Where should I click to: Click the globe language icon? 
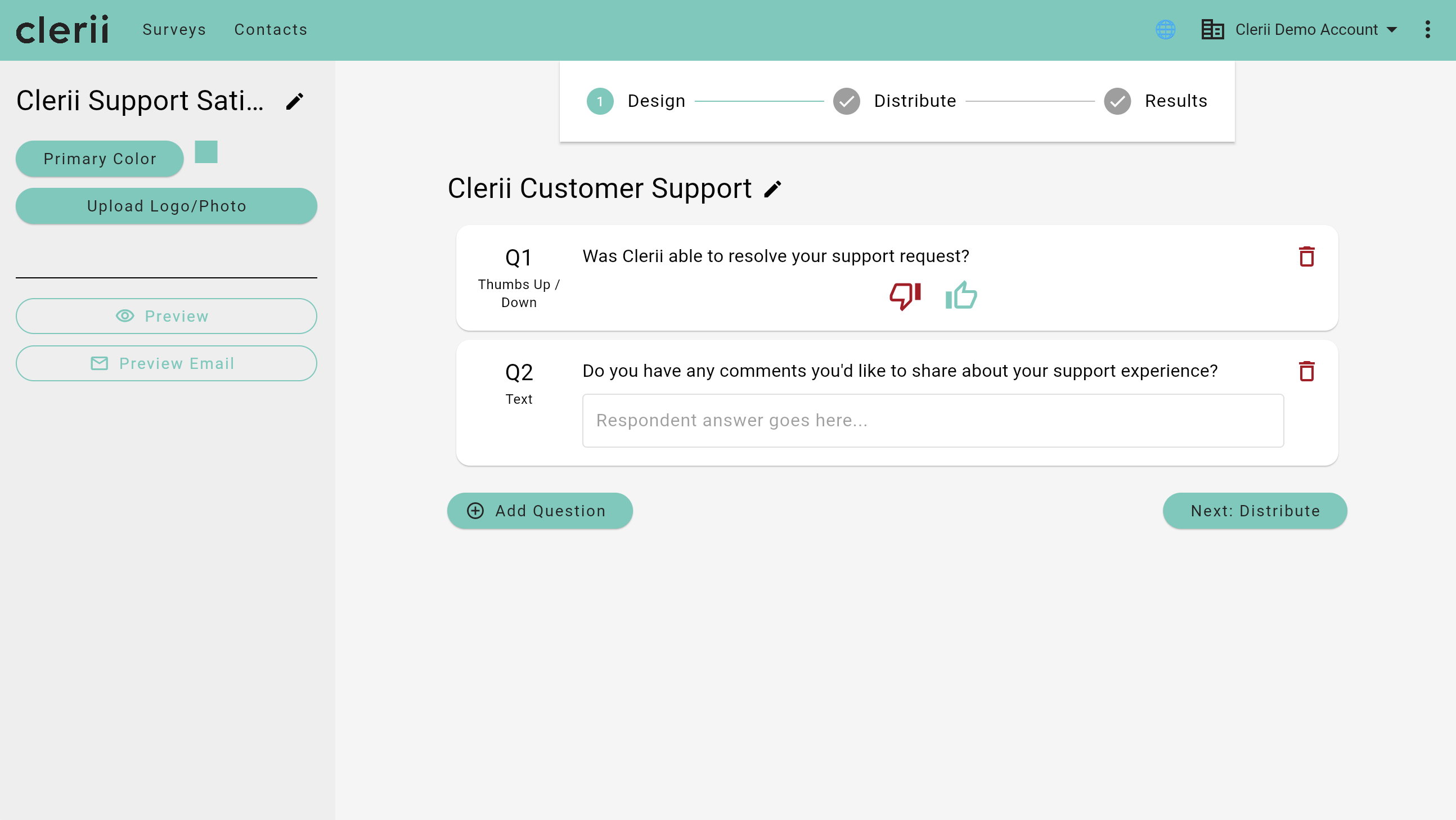click(1165, 29)
